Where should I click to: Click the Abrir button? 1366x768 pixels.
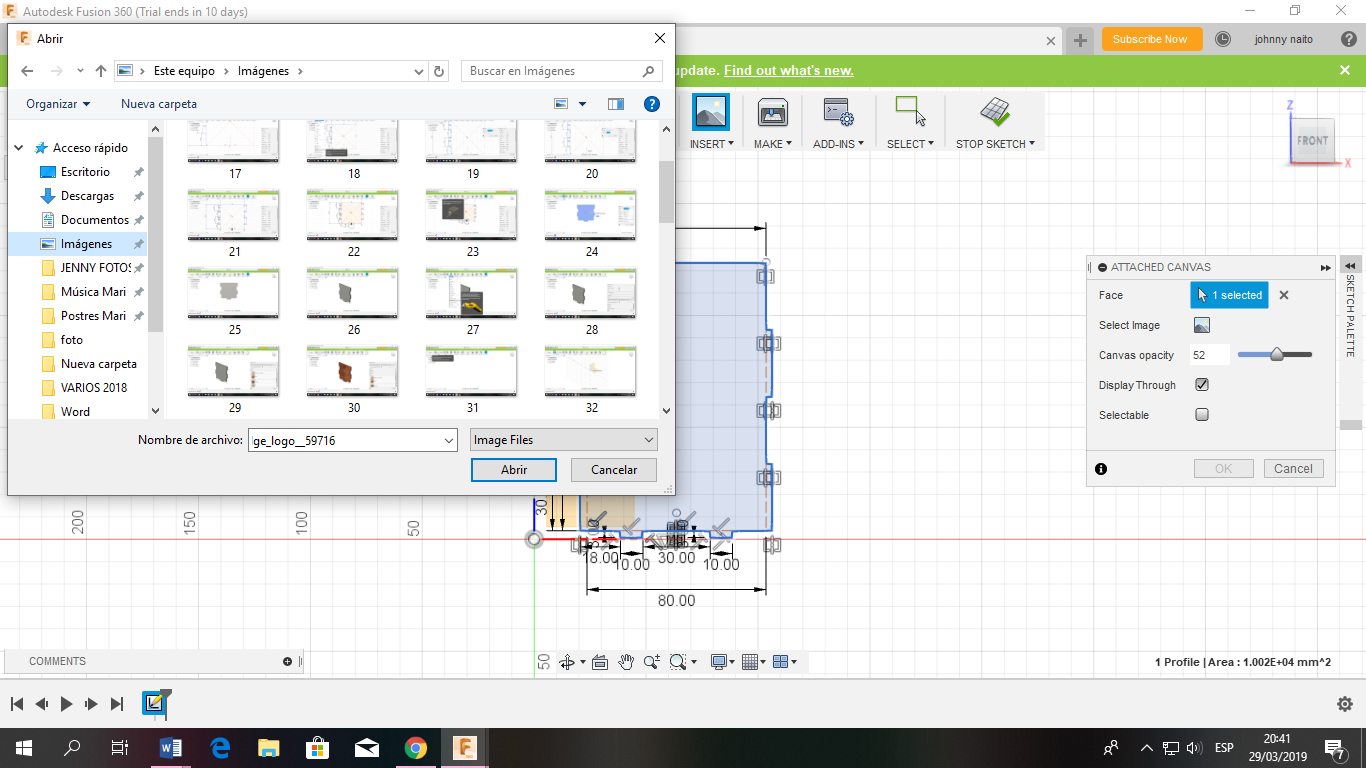(514, 470)
